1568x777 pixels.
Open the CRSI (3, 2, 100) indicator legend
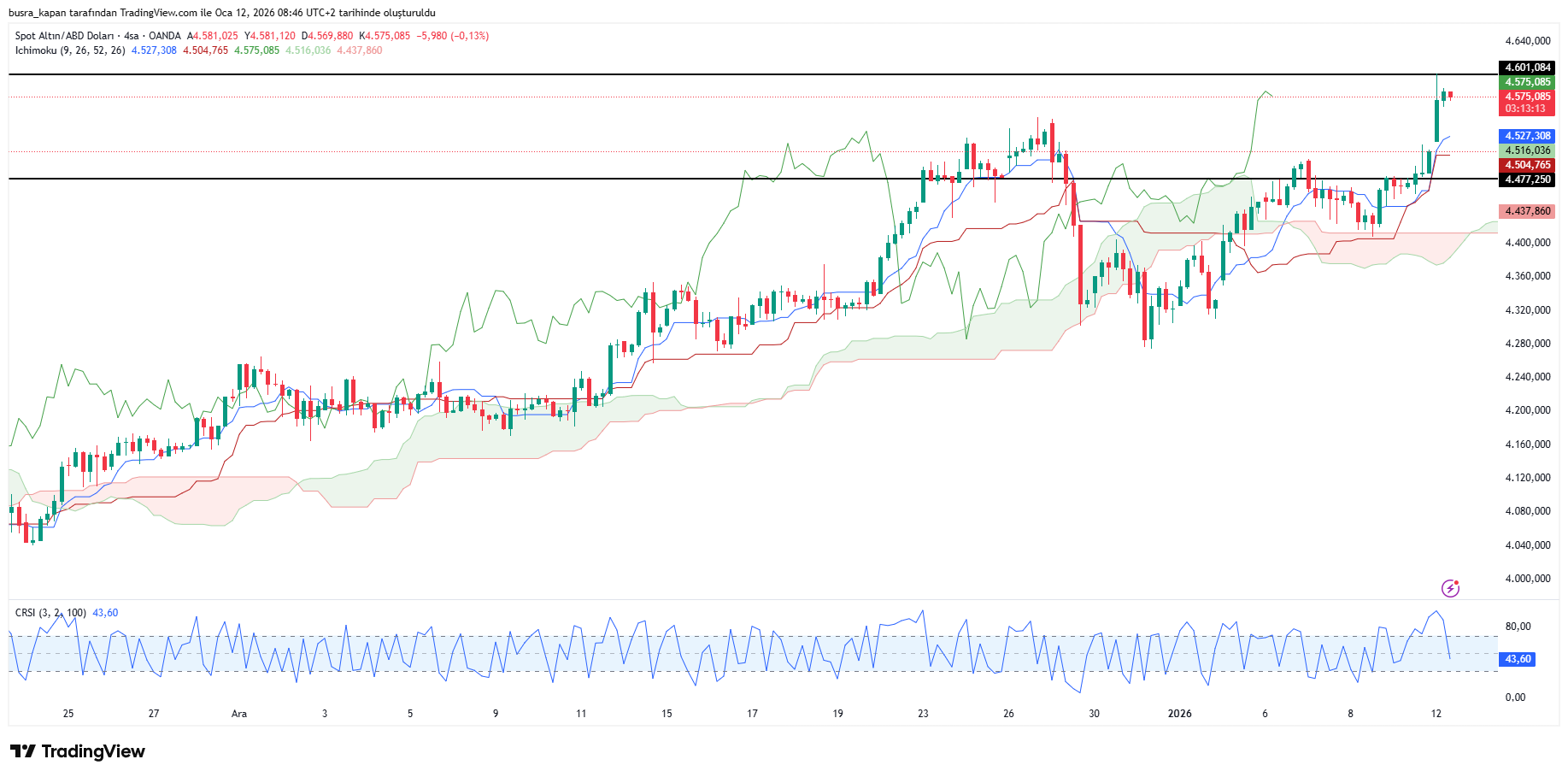point(50,613)
